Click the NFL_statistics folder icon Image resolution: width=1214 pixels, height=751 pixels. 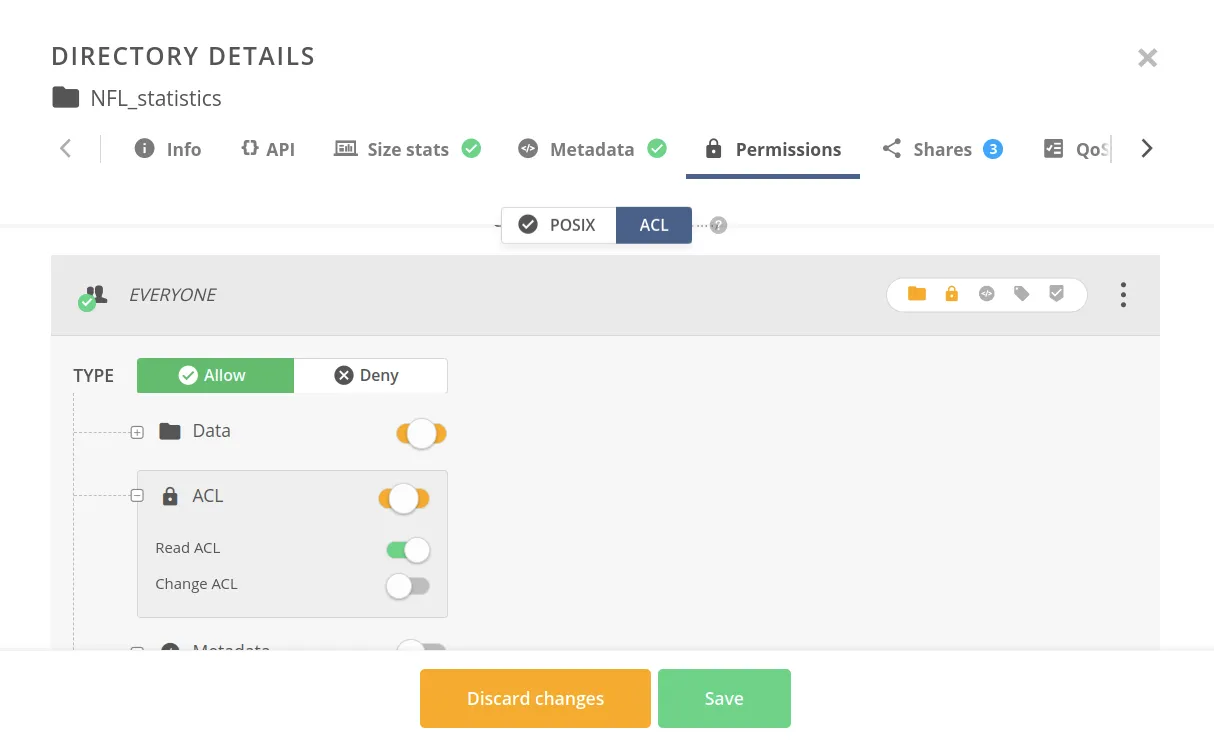(x=65, y=98)
